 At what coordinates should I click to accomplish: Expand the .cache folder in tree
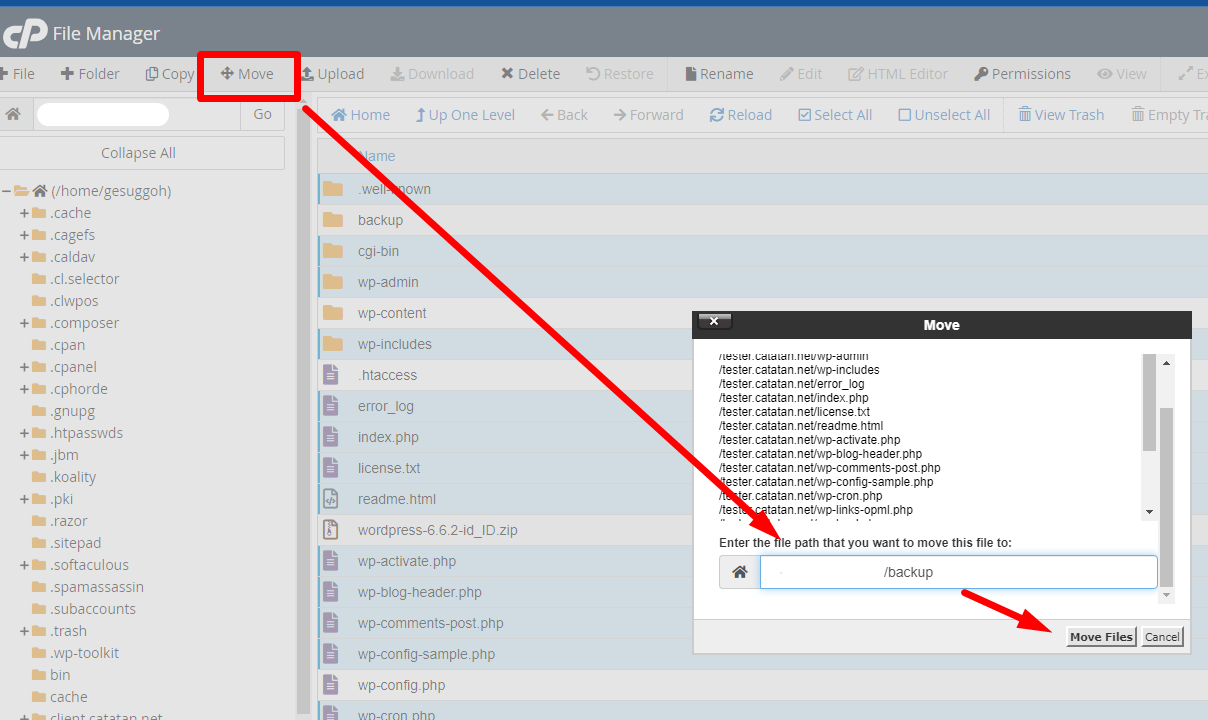[x=24, y=213]
